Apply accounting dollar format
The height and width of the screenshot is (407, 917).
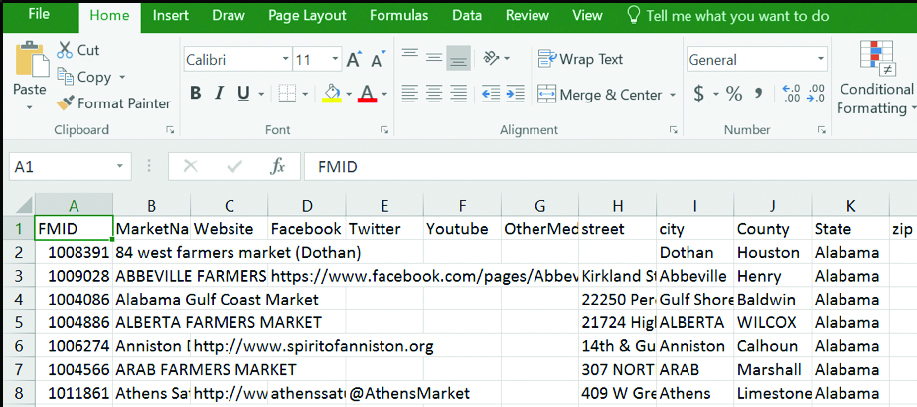click(698, 94)
